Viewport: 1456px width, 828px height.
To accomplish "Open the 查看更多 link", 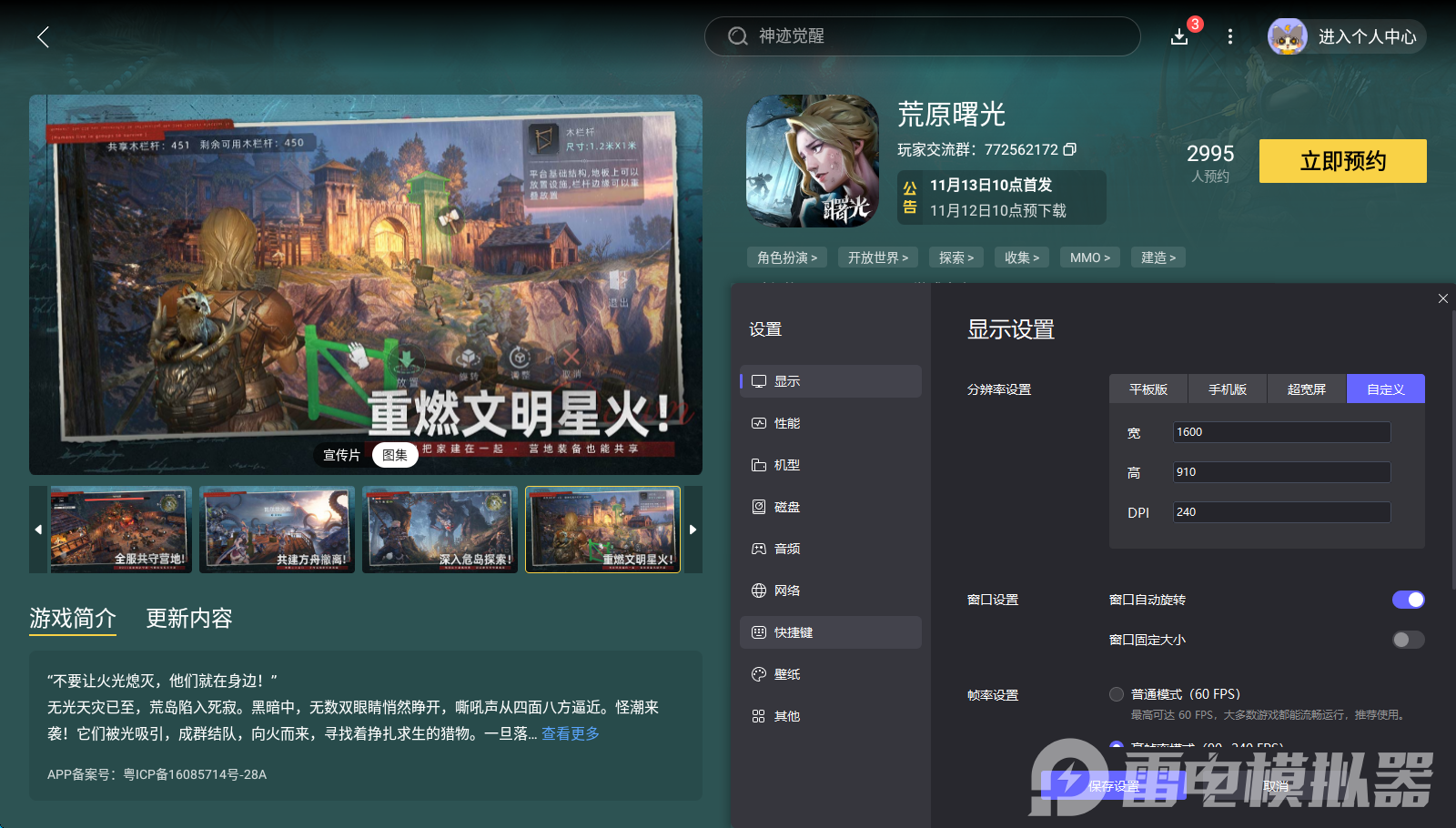I will [x=571, y=733].
